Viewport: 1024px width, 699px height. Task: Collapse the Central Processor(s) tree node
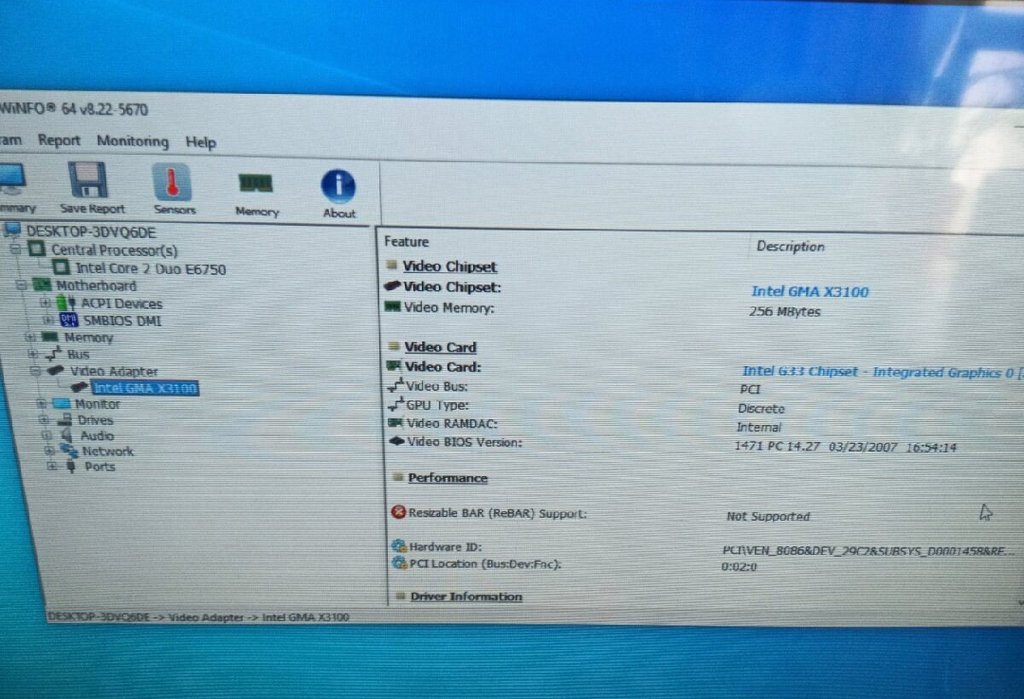tap(16, 249)
